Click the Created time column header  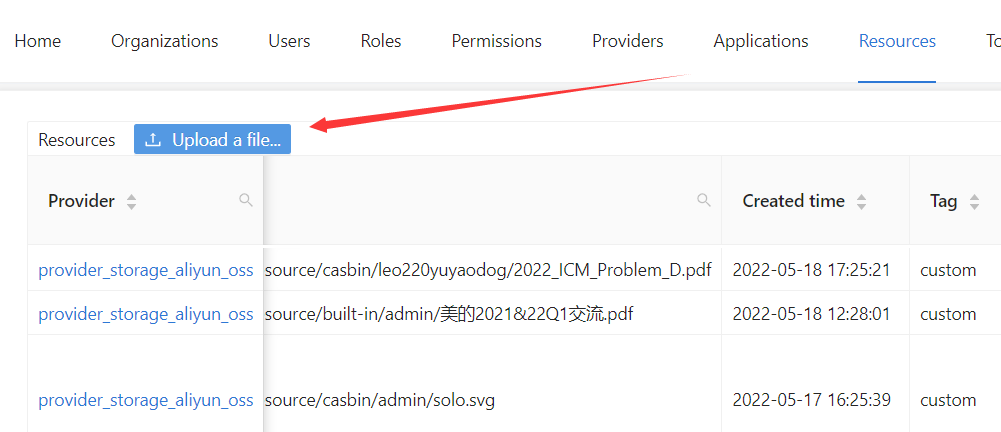794,201
